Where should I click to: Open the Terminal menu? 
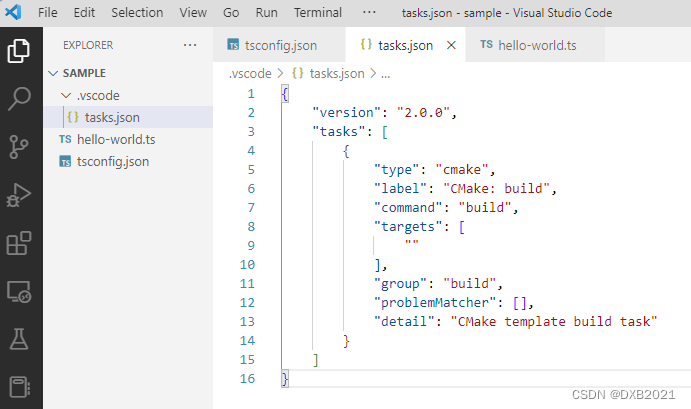pyautogui.click(x=318, y=12)
